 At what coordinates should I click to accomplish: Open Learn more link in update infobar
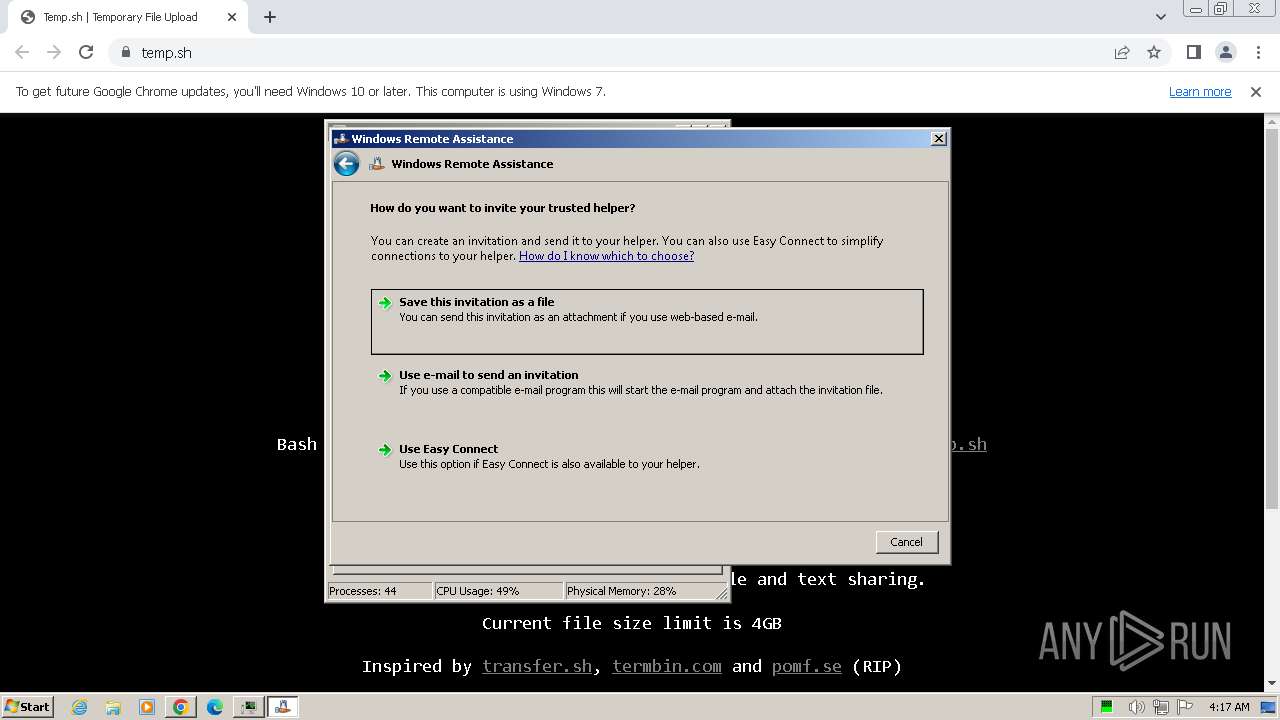[1200, 92]
